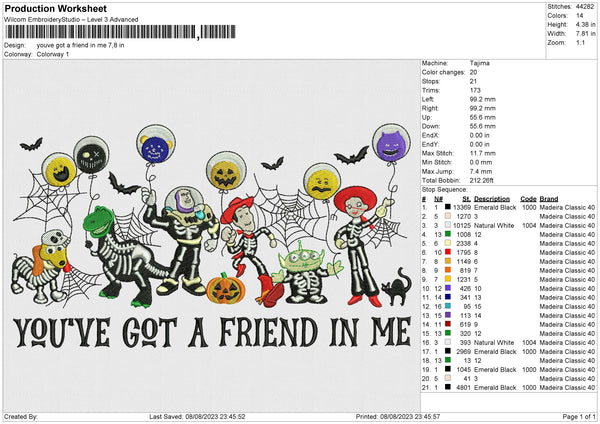Screen dimensions: 600x424
Task: Click stitch count 13369 in row 1
Action: coord(462,207)
